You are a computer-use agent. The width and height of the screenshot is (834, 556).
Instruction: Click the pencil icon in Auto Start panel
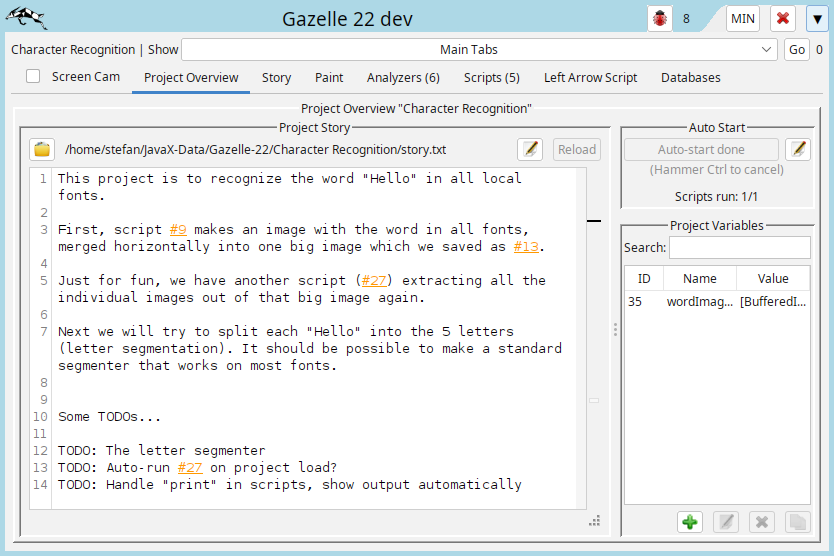click(x=797, y=150)
